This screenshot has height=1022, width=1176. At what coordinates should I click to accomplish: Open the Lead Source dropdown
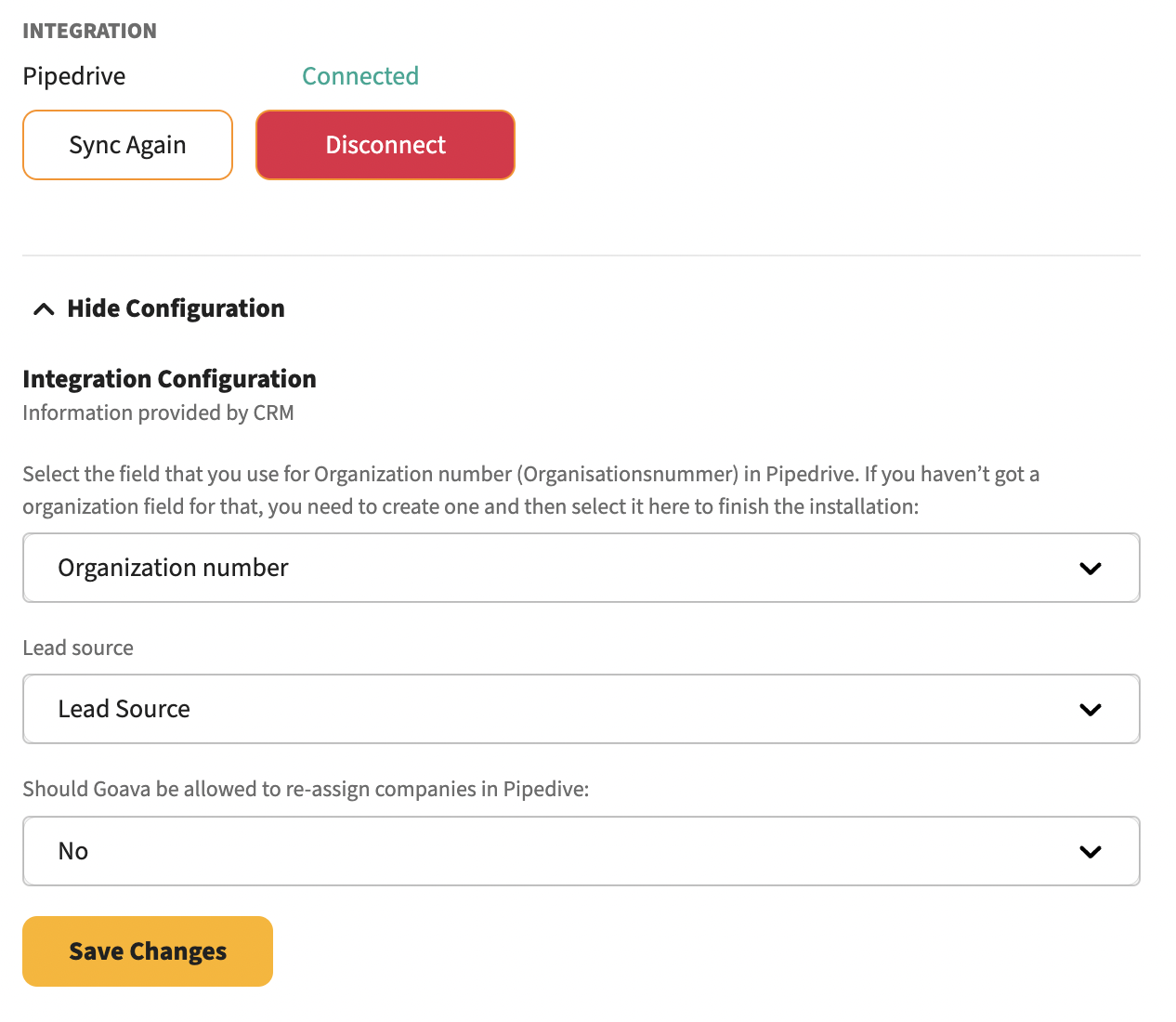click(581, 709)
